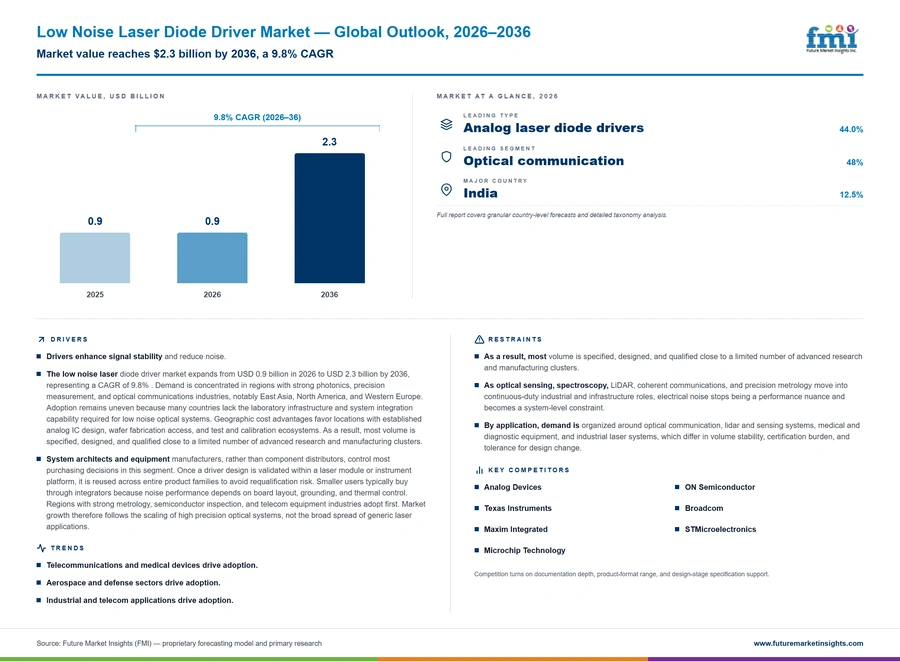Click the Market Value, USD Billion heading

tap(100, 96)
